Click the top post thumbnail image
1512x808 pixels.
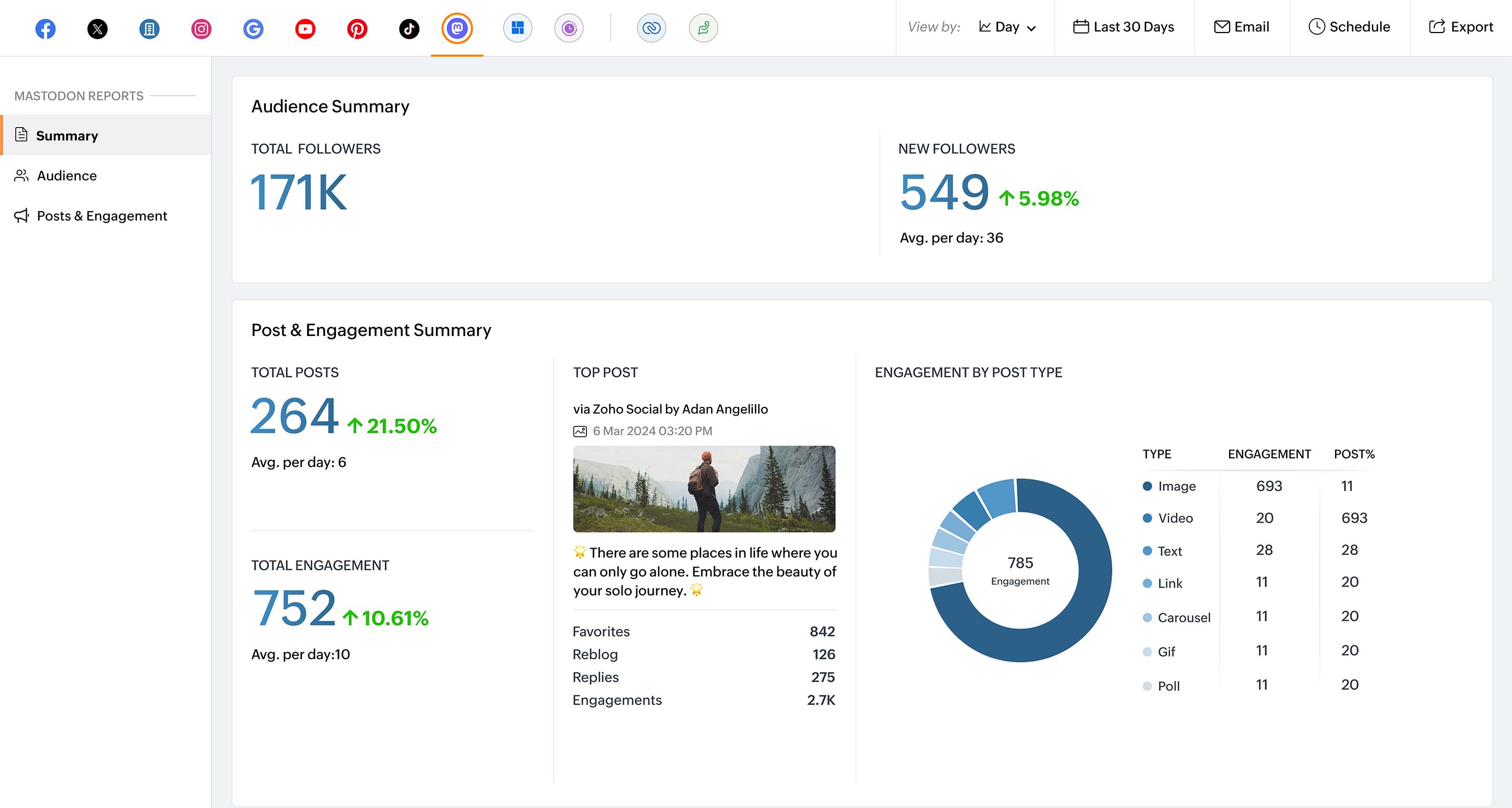tap(703, 489)
